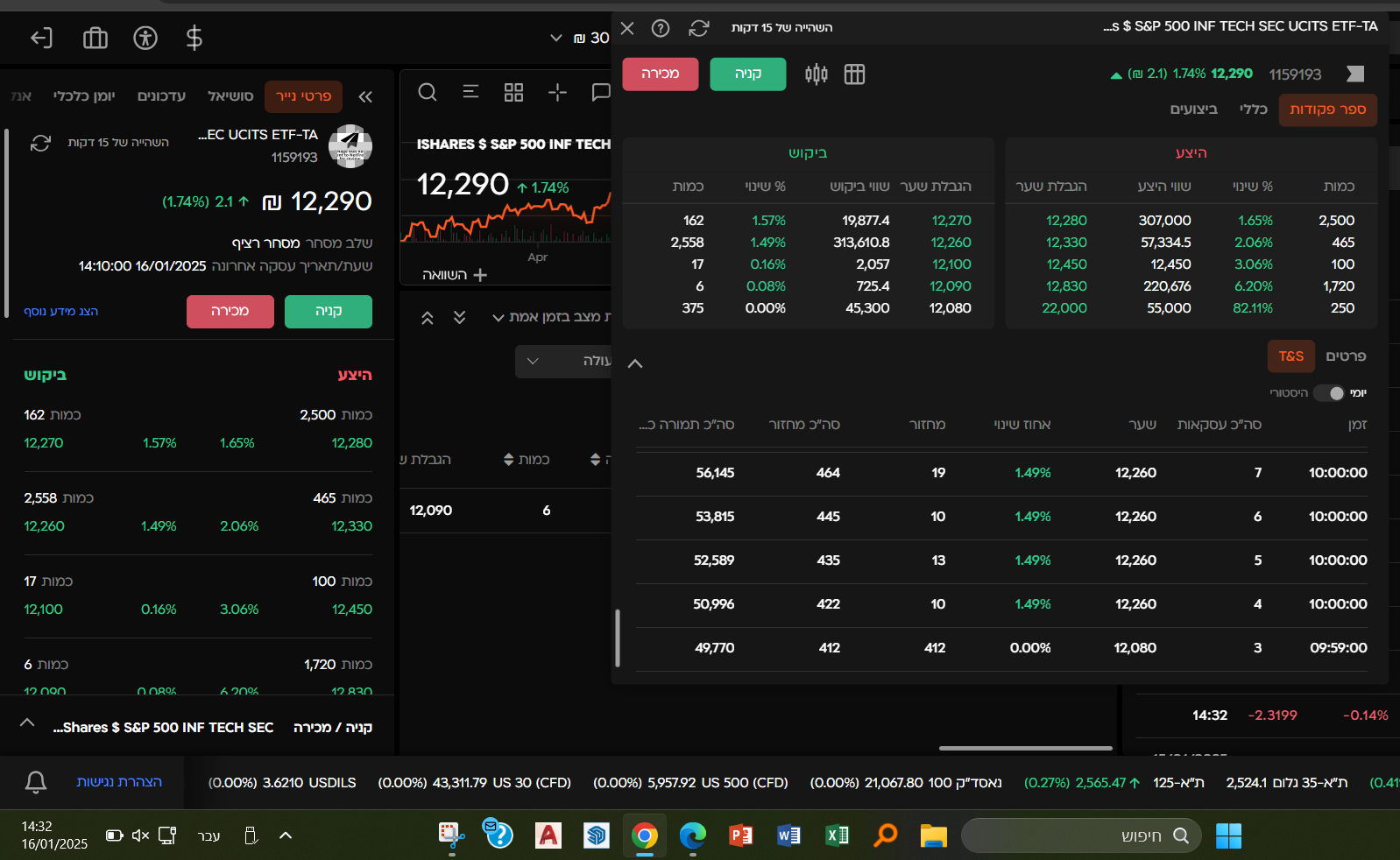Open PowerPoint from the taskbar
The image size is (1400, 860).
click(741, 836)
